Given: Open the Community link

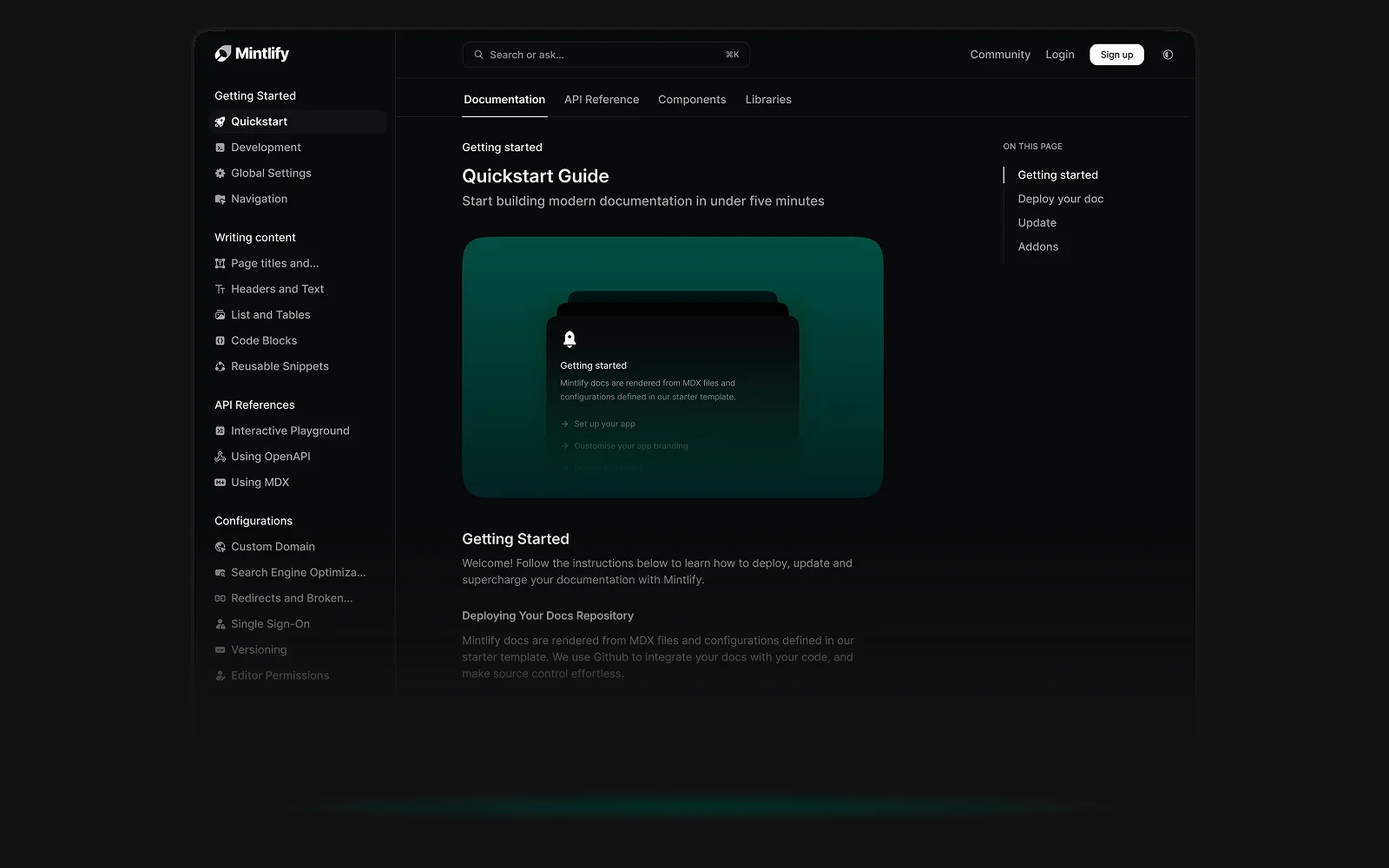Looking at the screenshot, I should tap(1000, 55).
